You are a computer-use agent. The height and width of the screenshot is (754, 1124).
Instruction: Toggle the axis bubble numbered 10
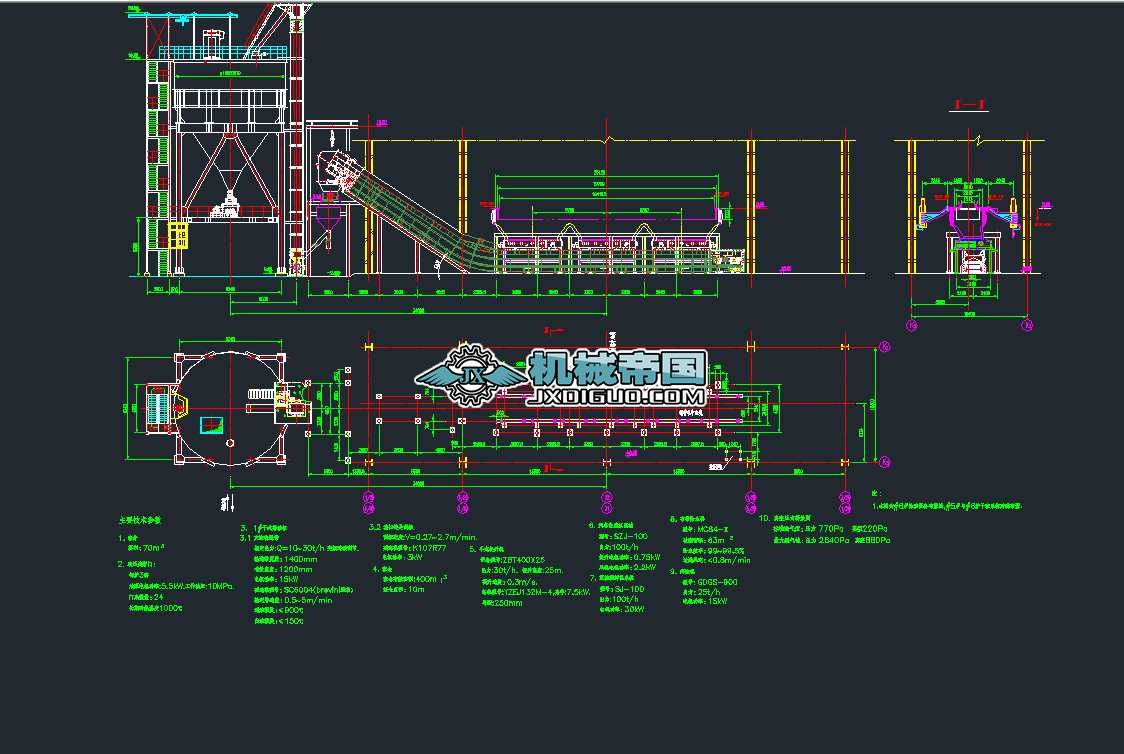pyautogui.click(x=844, y=507)
